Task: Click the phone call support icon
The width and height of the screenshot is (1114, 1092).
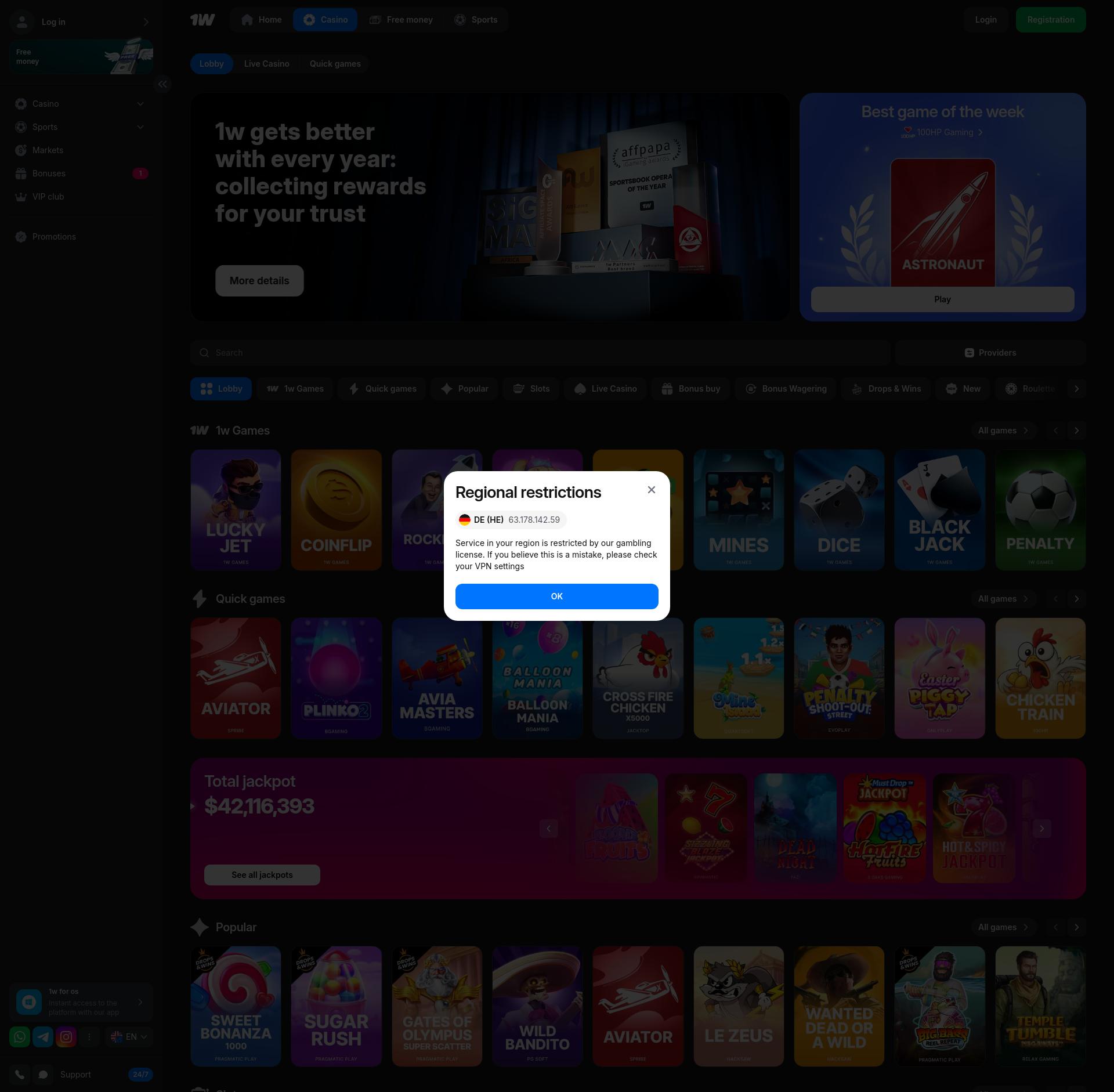Action: click(20, 1075)
